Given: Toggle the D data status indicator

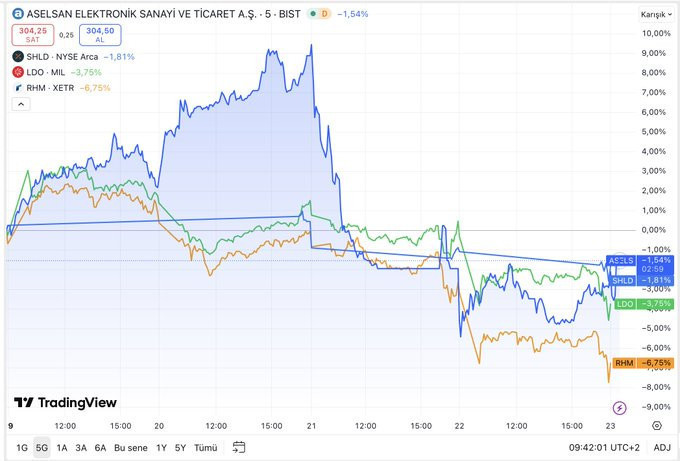Looking at the screenshot, I should coord(324,14).
